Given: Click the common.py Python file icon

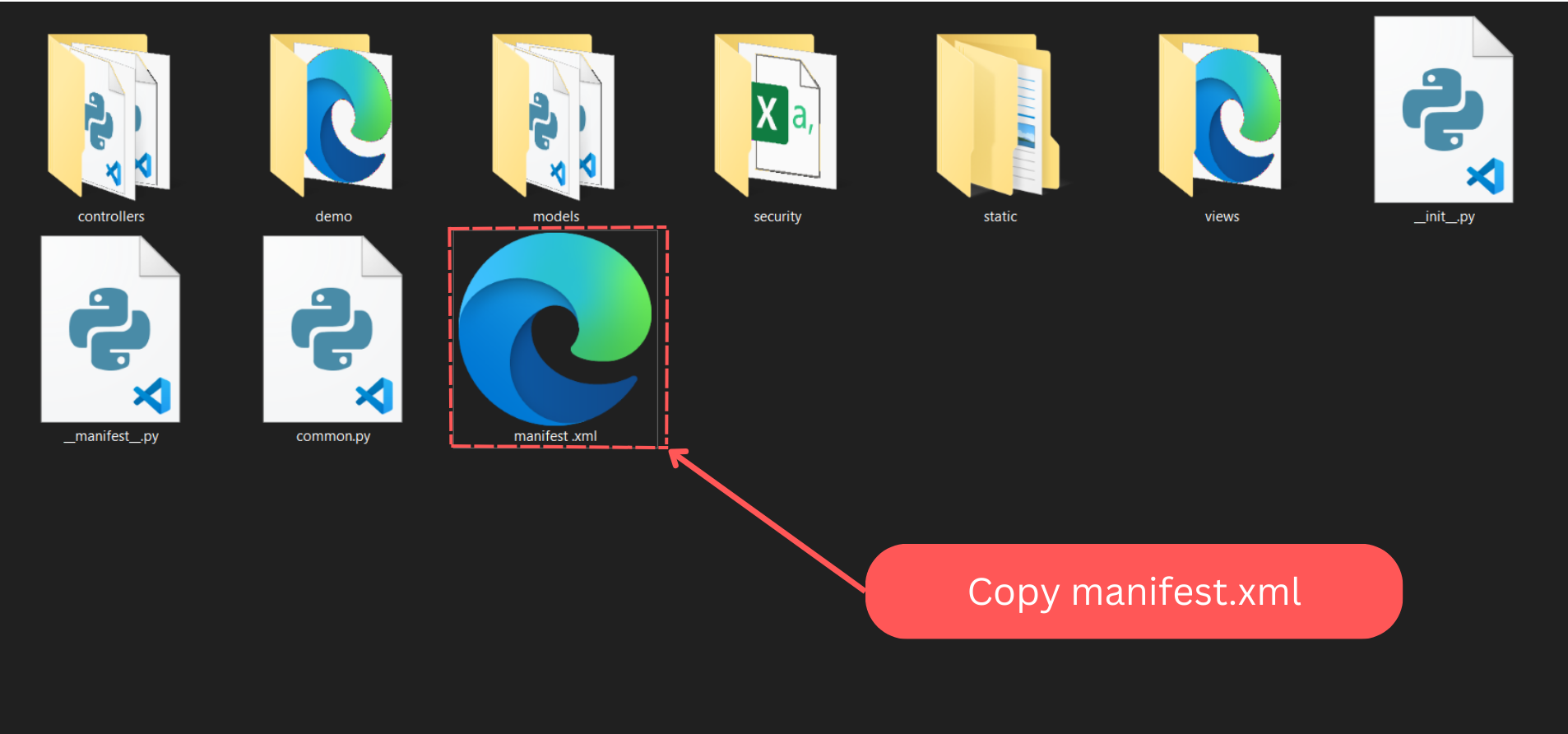Looking at the screenshot, I should click(x=332, y=329).
